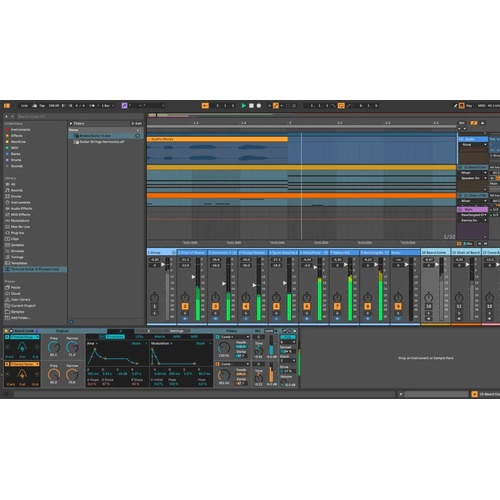Viewport: 500px width, 500px height.
Task: Click the tempo follower icon next to Link
Action: click(x=34, y=106)
